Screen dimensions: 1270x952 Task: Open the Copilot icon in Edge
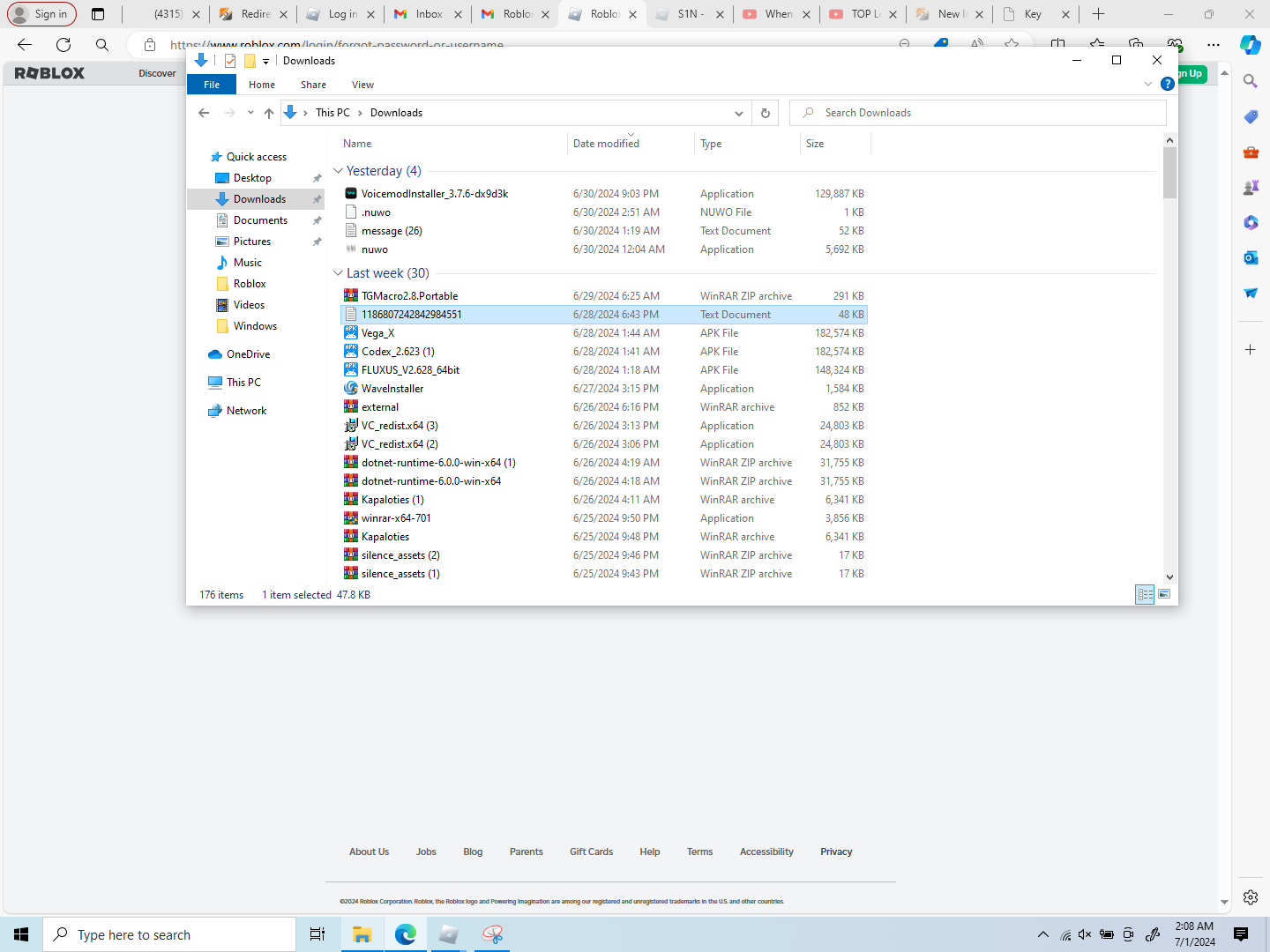[x=1250, y=44]
